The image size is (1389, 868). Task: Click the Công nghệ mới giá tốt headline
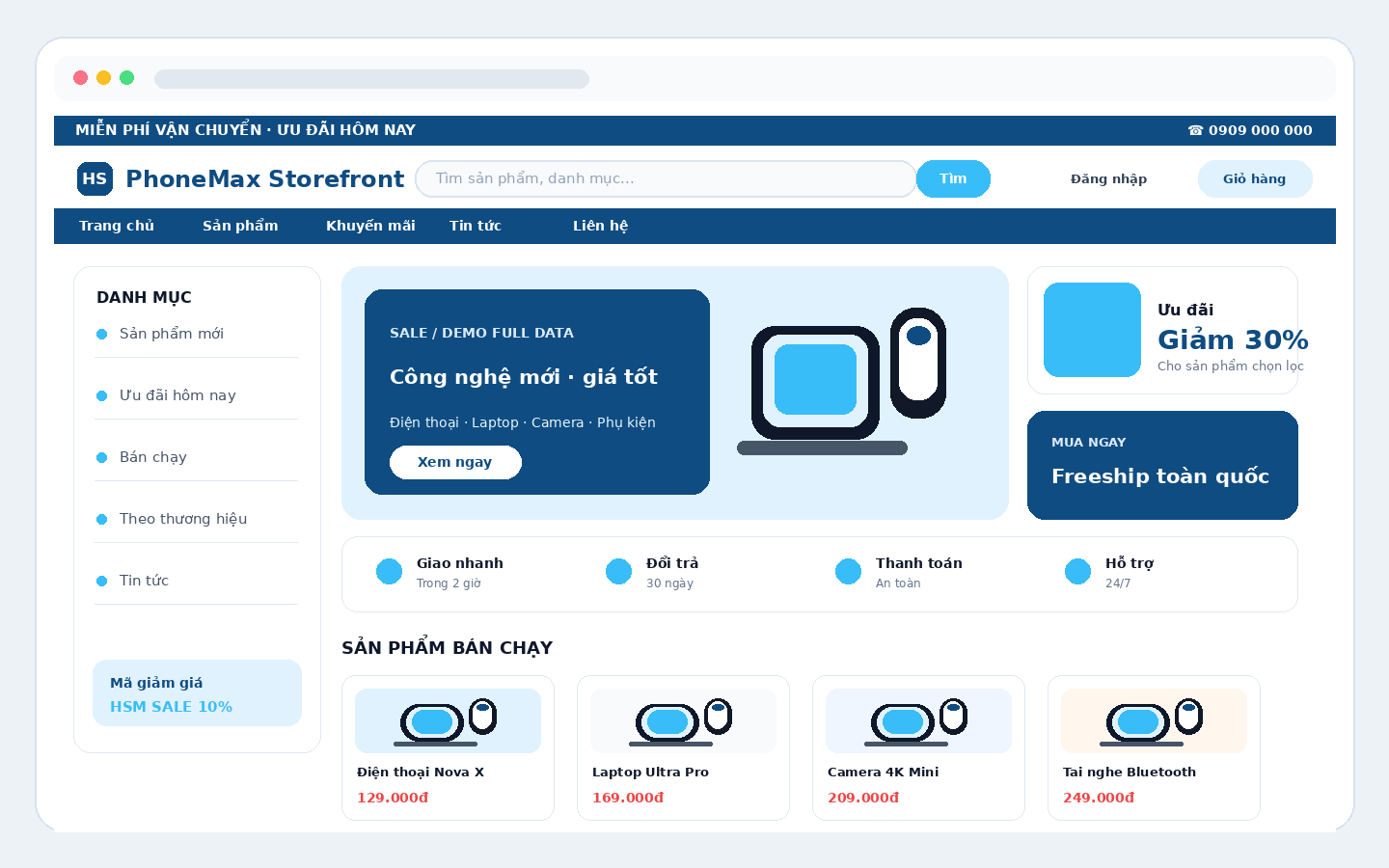pos(524,377)
